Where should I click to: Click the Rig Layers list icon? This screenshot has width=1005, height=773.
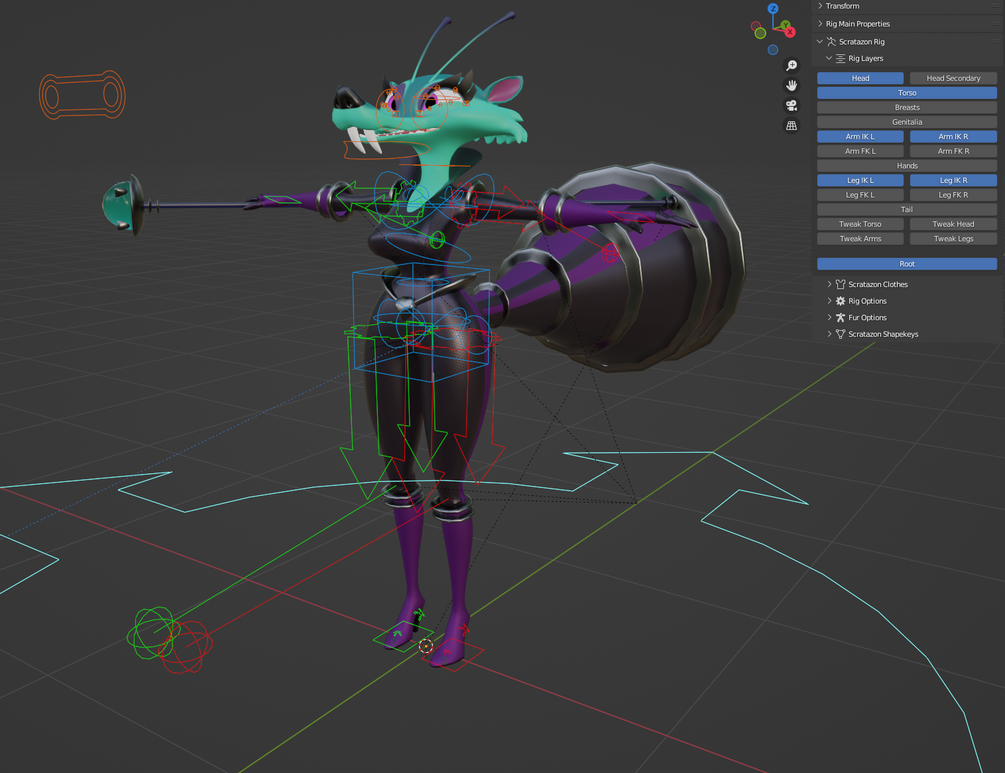pos(840,58)
